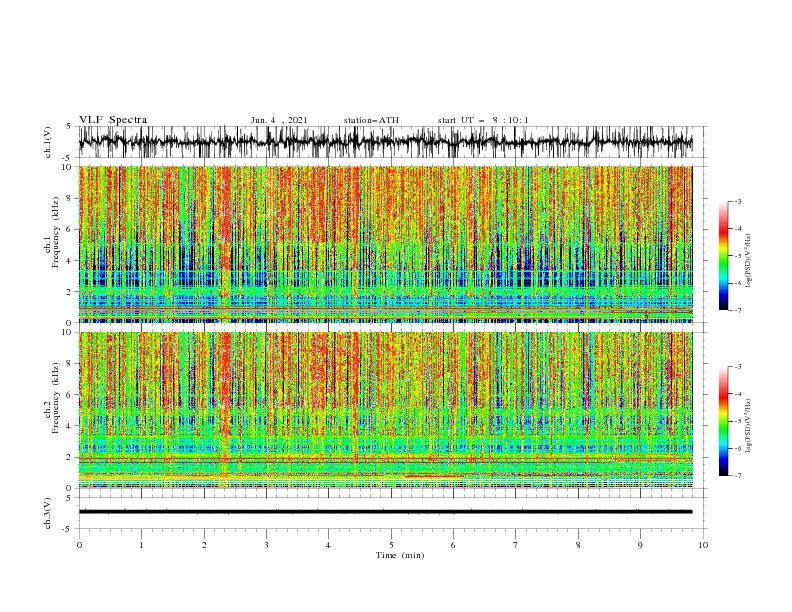Click the time axis tick label "2"
The width and height of the screenshot is (792, 612).
[204, 545]
